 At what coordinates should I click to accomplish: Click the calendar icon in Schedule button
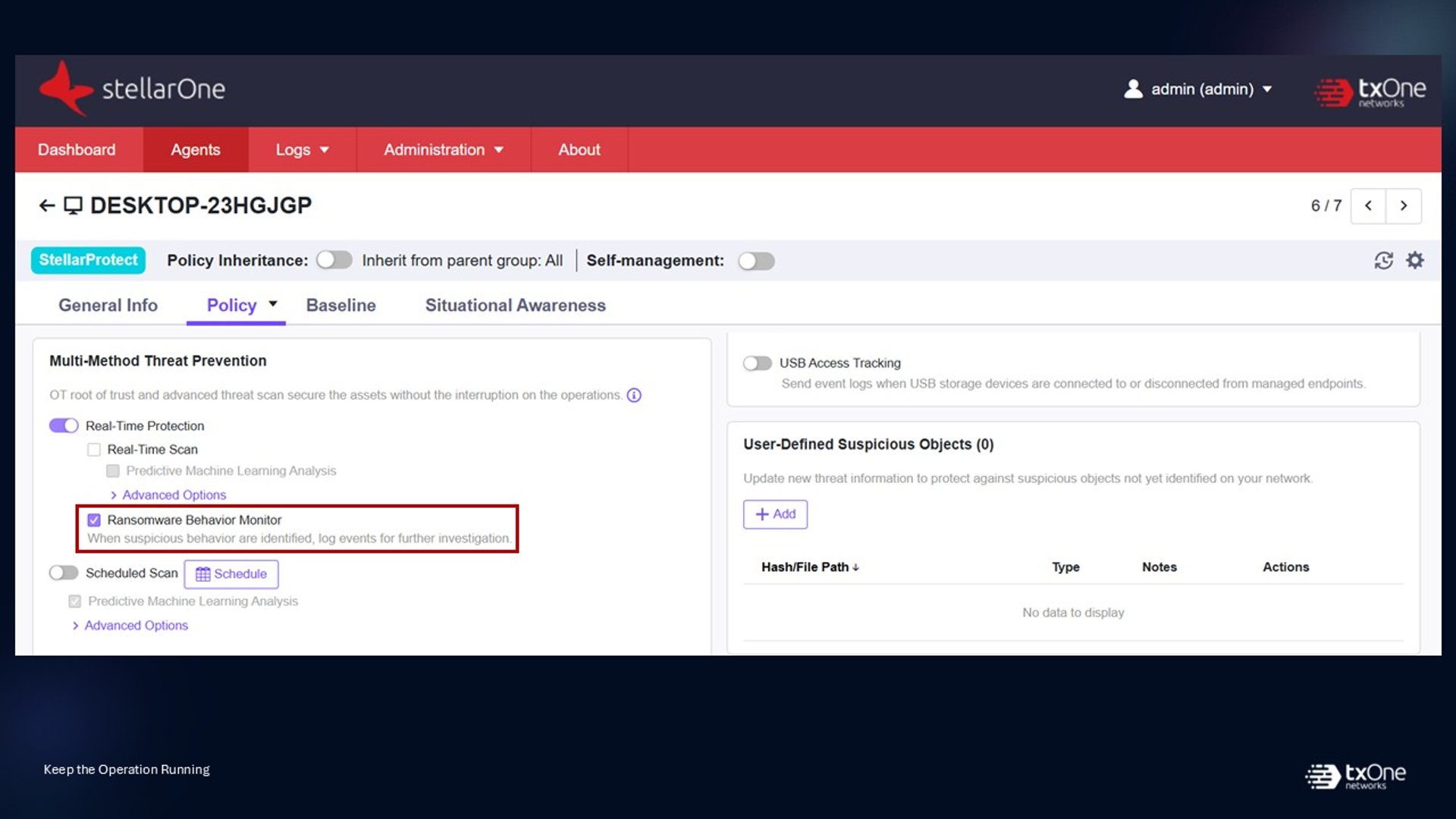202,574
